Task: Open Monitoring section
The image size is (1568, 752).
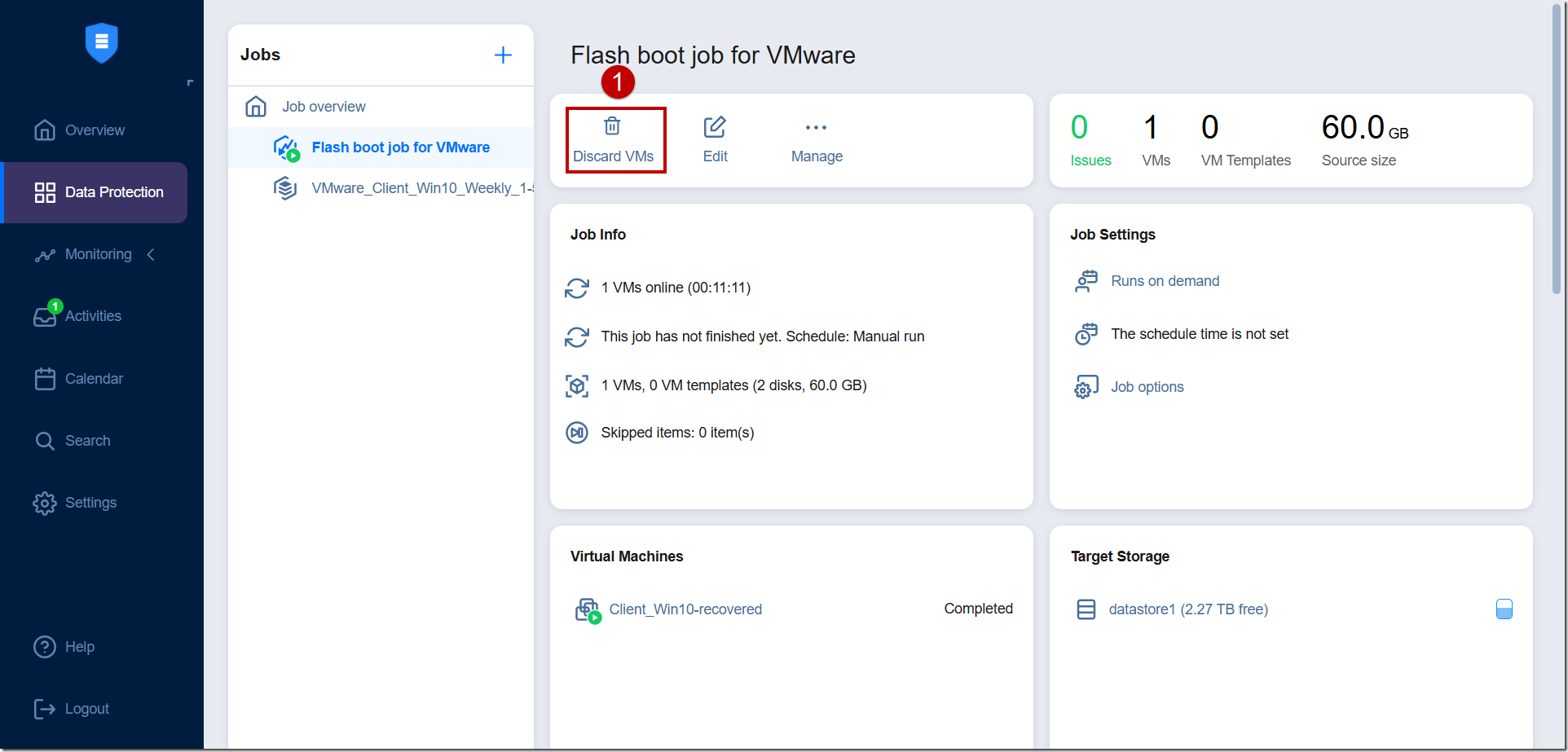Action: (98, 254)
